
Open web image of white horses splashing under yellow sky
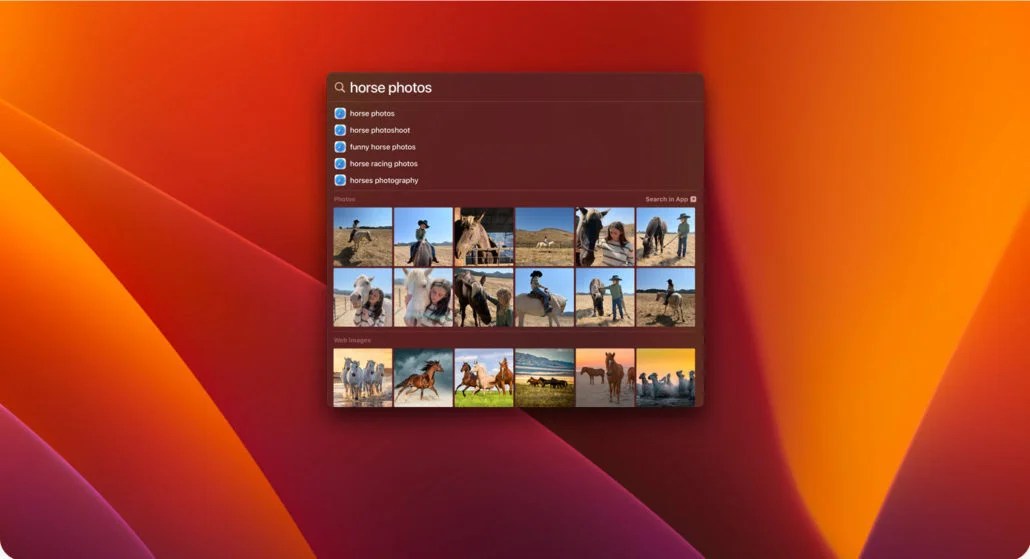pyautogui.click(x=665, y=378)
